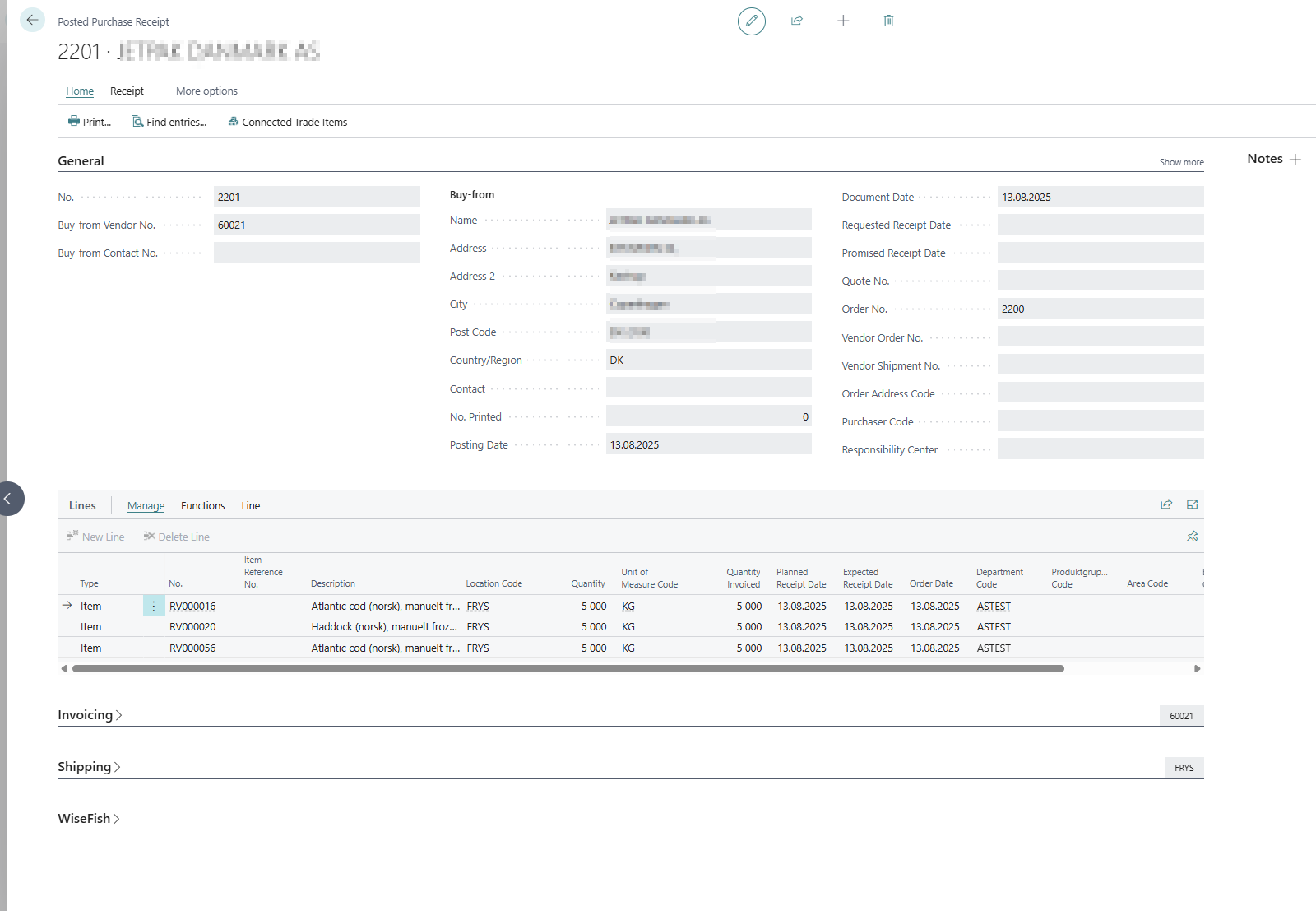This screenshot has width=1316, height=911.
Task: Open the More options menu
Action: (206, 91)
